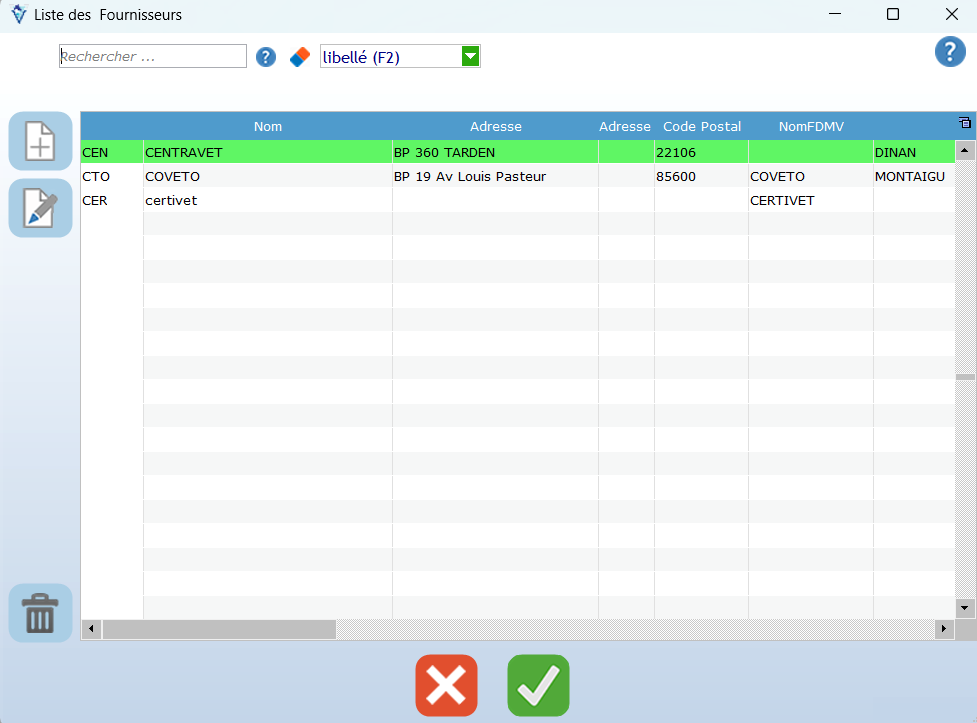
Task: Click the red cancel cross button
Action: pyautogui.click(x=447, y=686)
